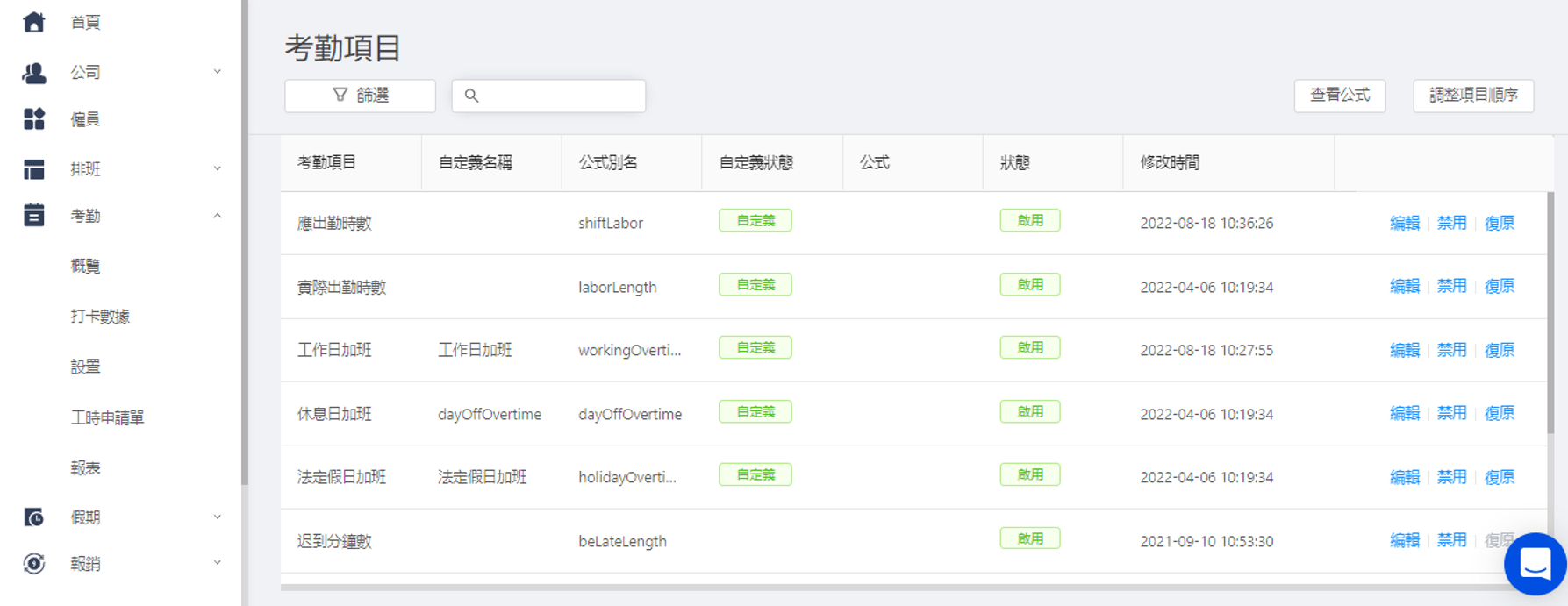The height and width of the screenshot is (606, 1568).
Task: Edit the 法定假日加班 row
Action: [1405, 477]
